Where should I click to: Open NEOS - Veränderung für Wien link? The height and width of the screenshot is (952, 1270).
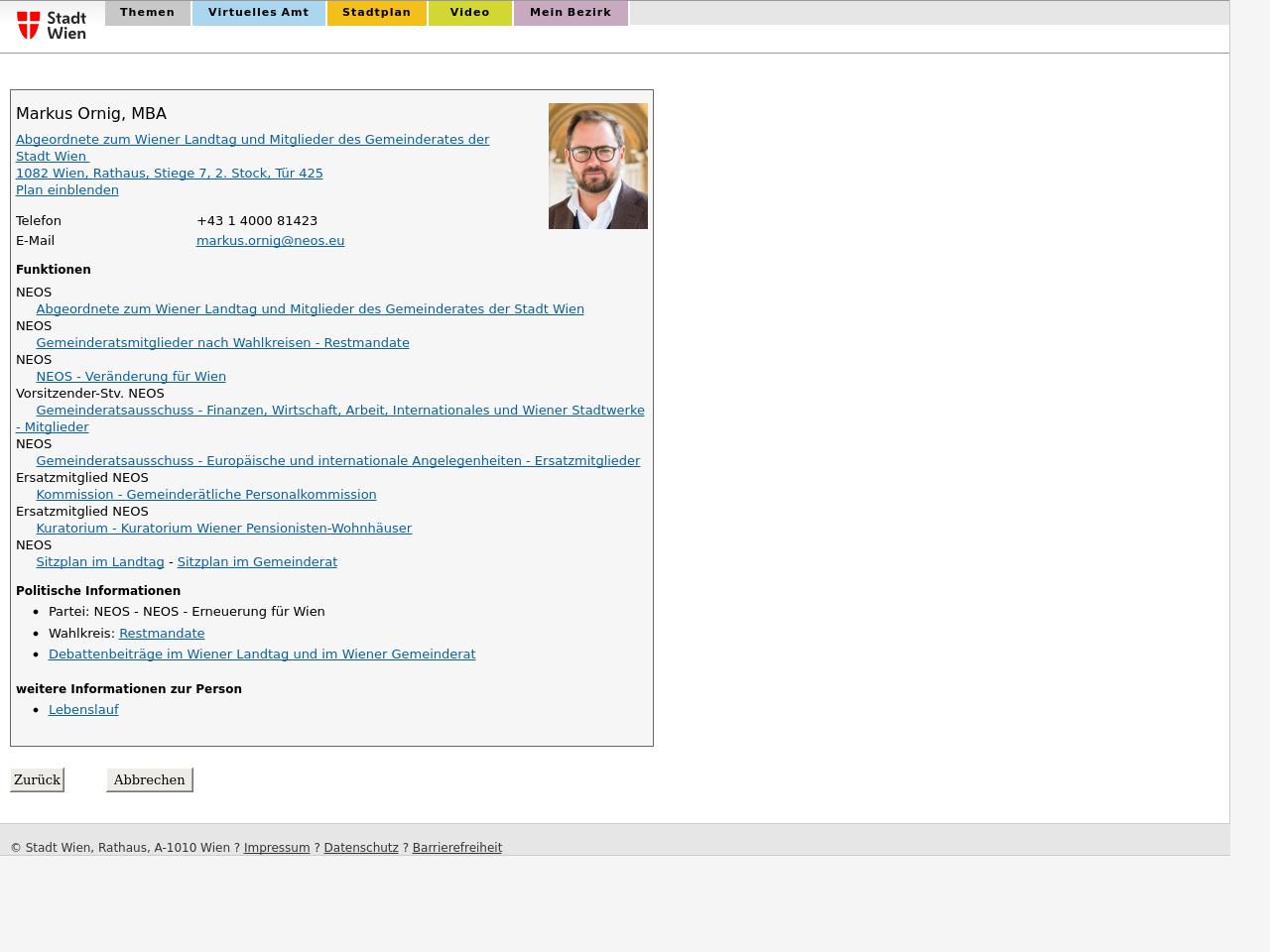coord(131,376)
